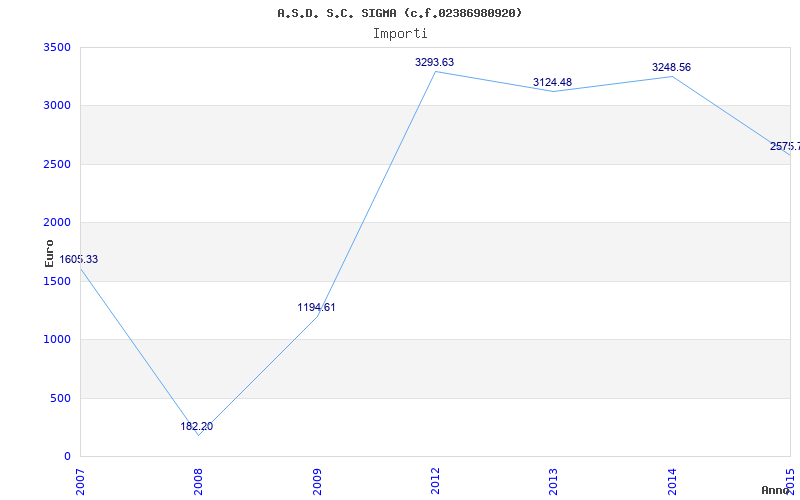Click the Euro y-axis label

point(49,252)
